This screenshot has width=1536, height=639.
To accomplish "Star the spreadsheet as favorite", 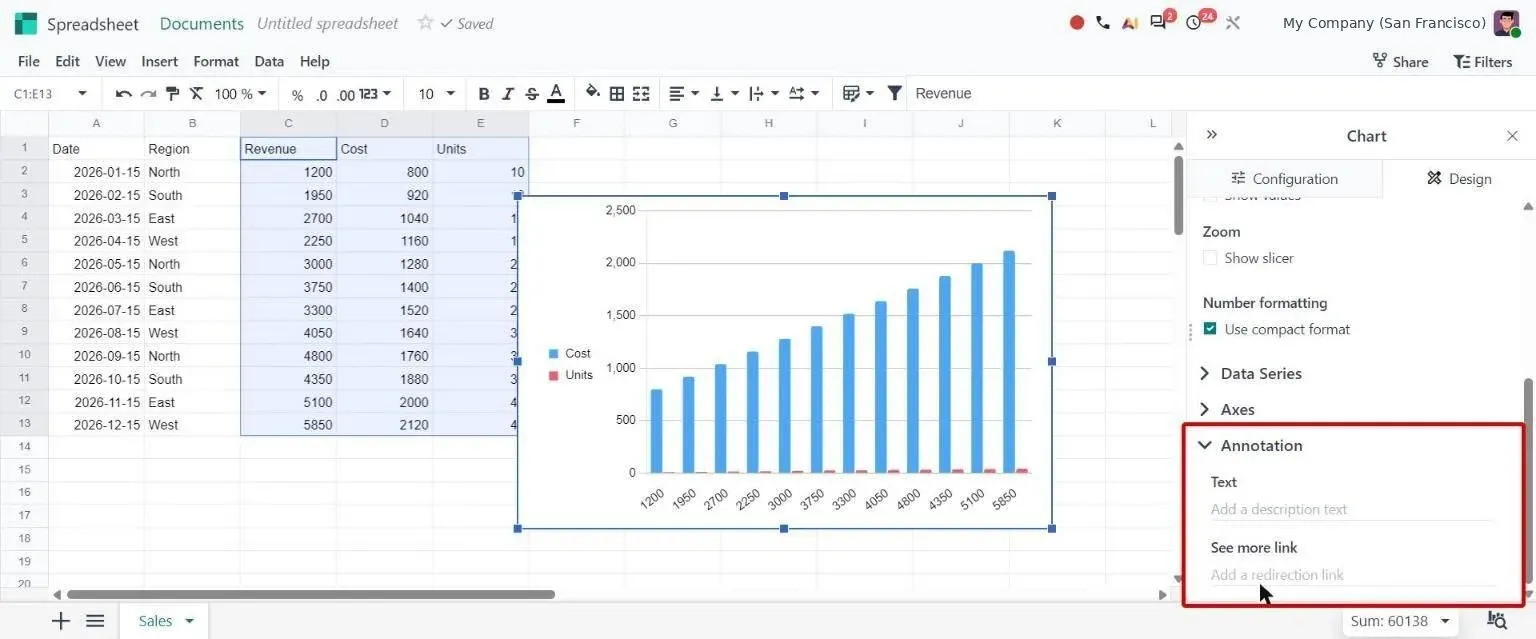I will click(x=425, y=23).
